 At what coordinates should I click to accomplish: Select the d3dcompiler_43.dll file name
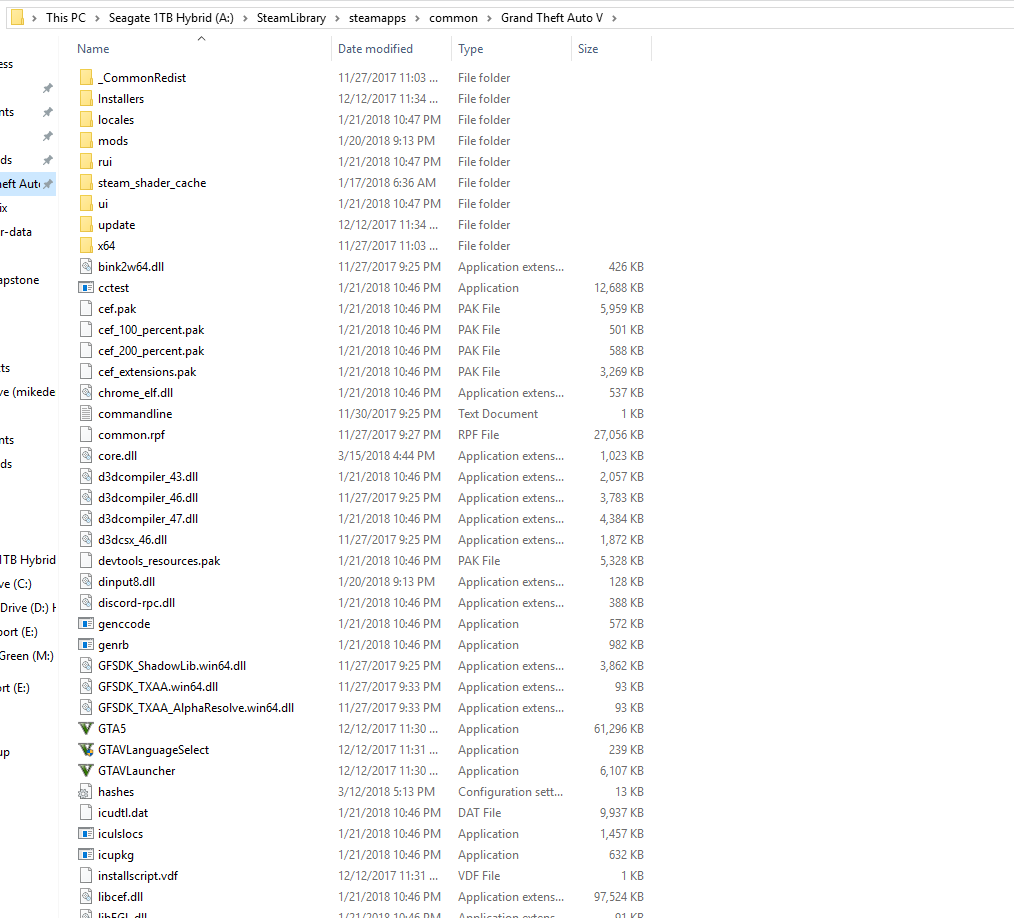tap(147, 477)
